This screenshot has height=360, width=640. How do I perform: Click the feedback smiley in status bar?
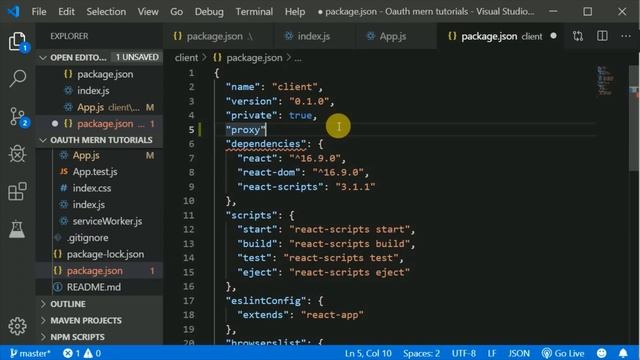[x=602, y=353]
